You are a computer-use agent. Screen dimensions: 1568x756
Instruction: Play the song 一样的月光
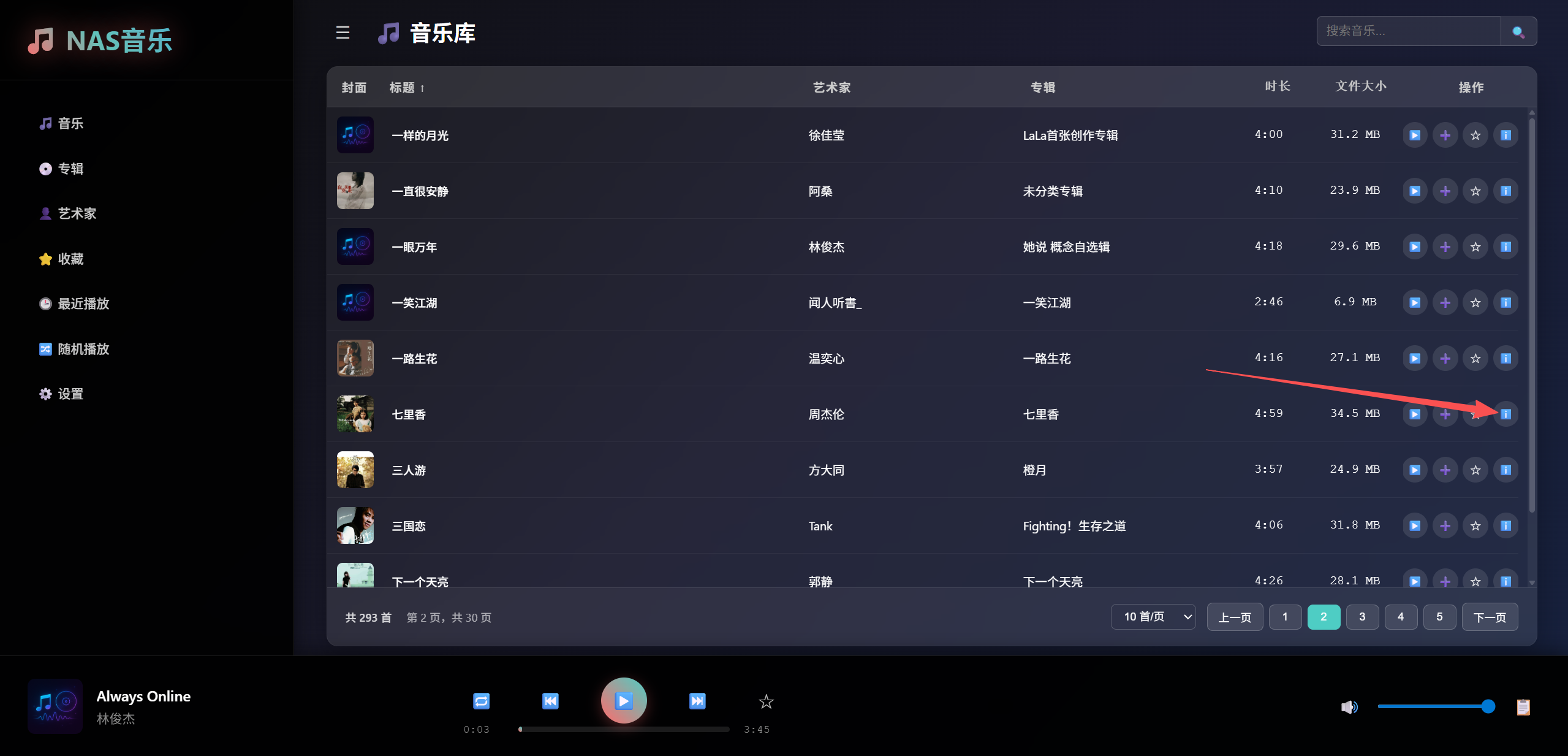click(1414, 136)
